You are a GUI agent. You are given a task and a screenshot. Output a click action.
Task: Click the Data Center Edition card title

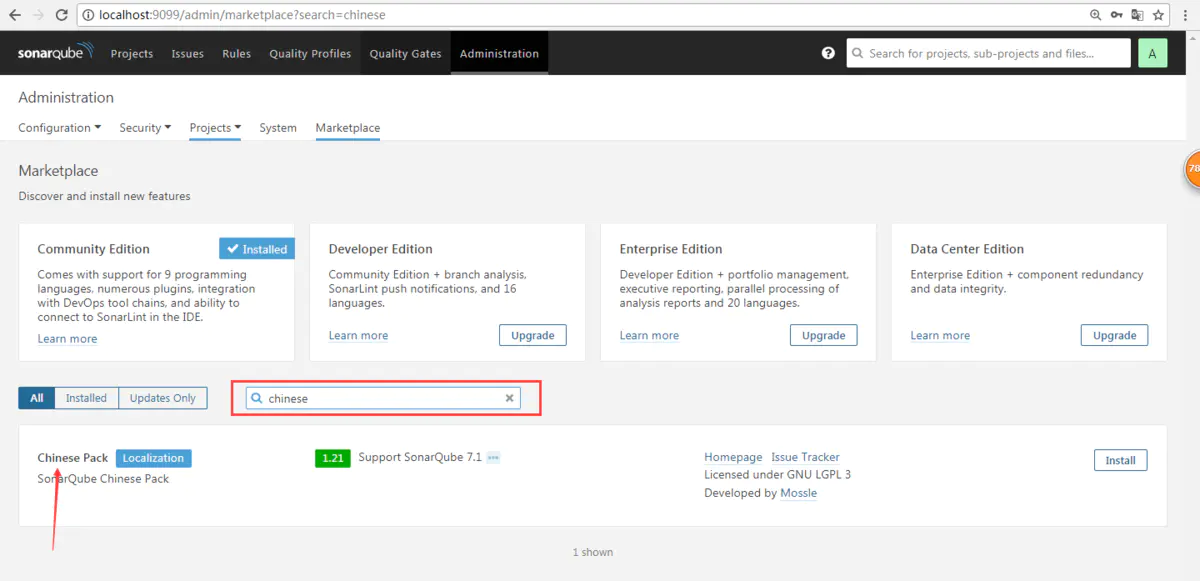point(967,249)
